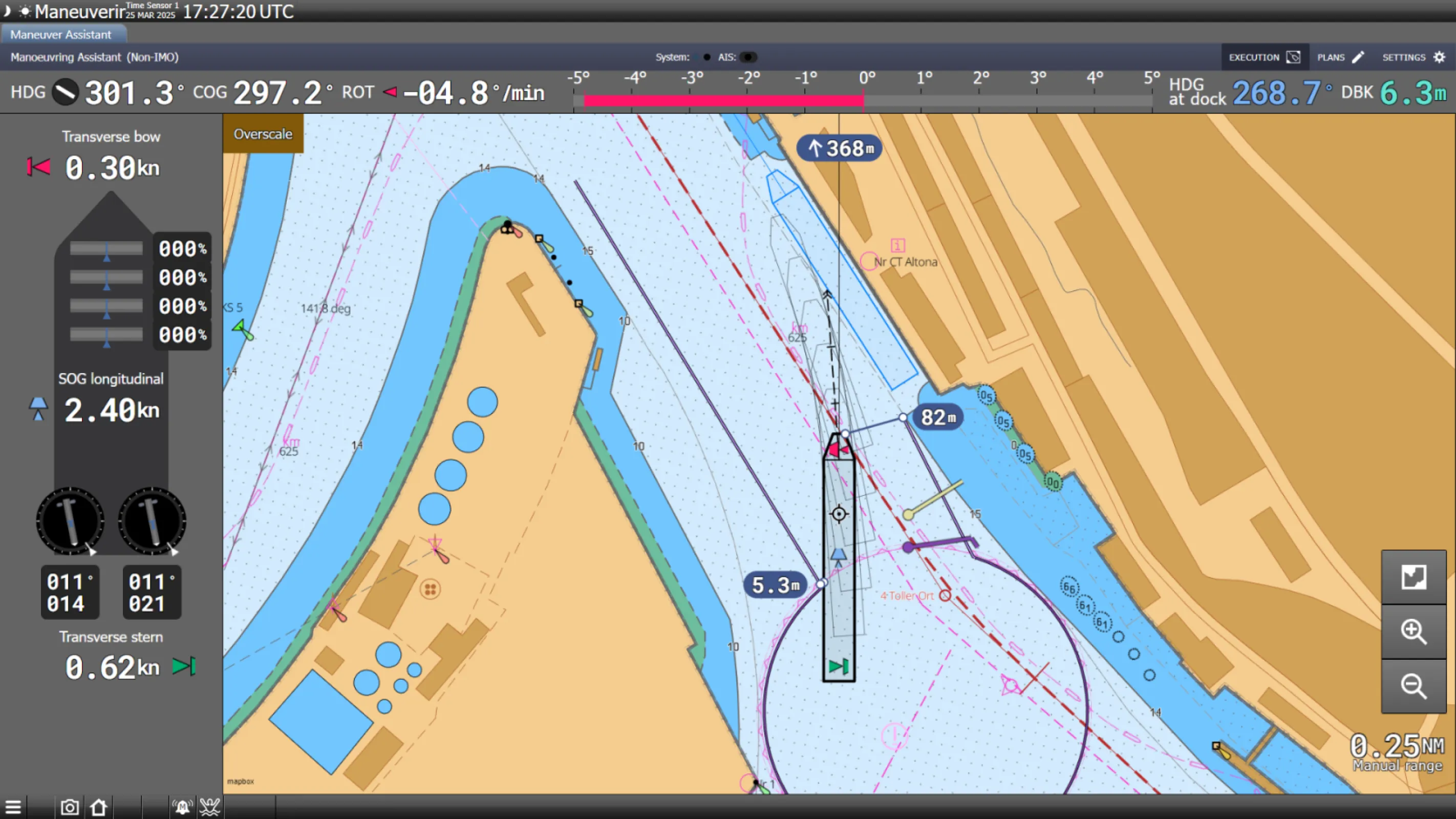Click the transverse stern arrow icon
The height and width of the screenshot is (819, 1456).
pyautogui.click(x=184, y=667)
